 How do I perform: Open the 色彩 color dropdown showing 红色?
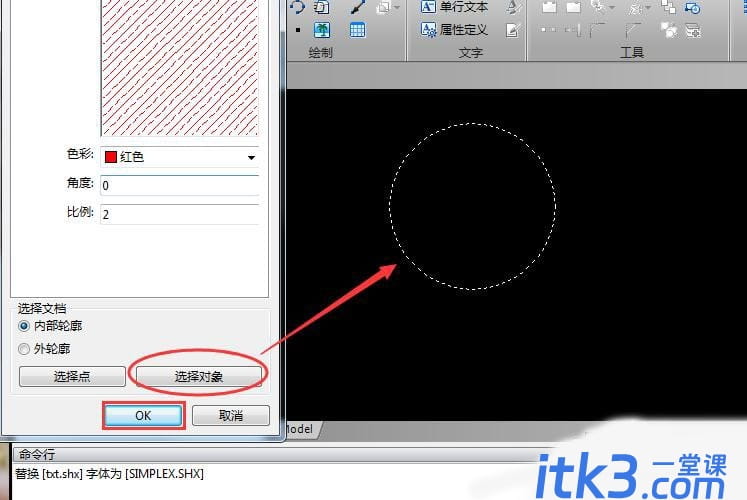[x=180, y=157]
